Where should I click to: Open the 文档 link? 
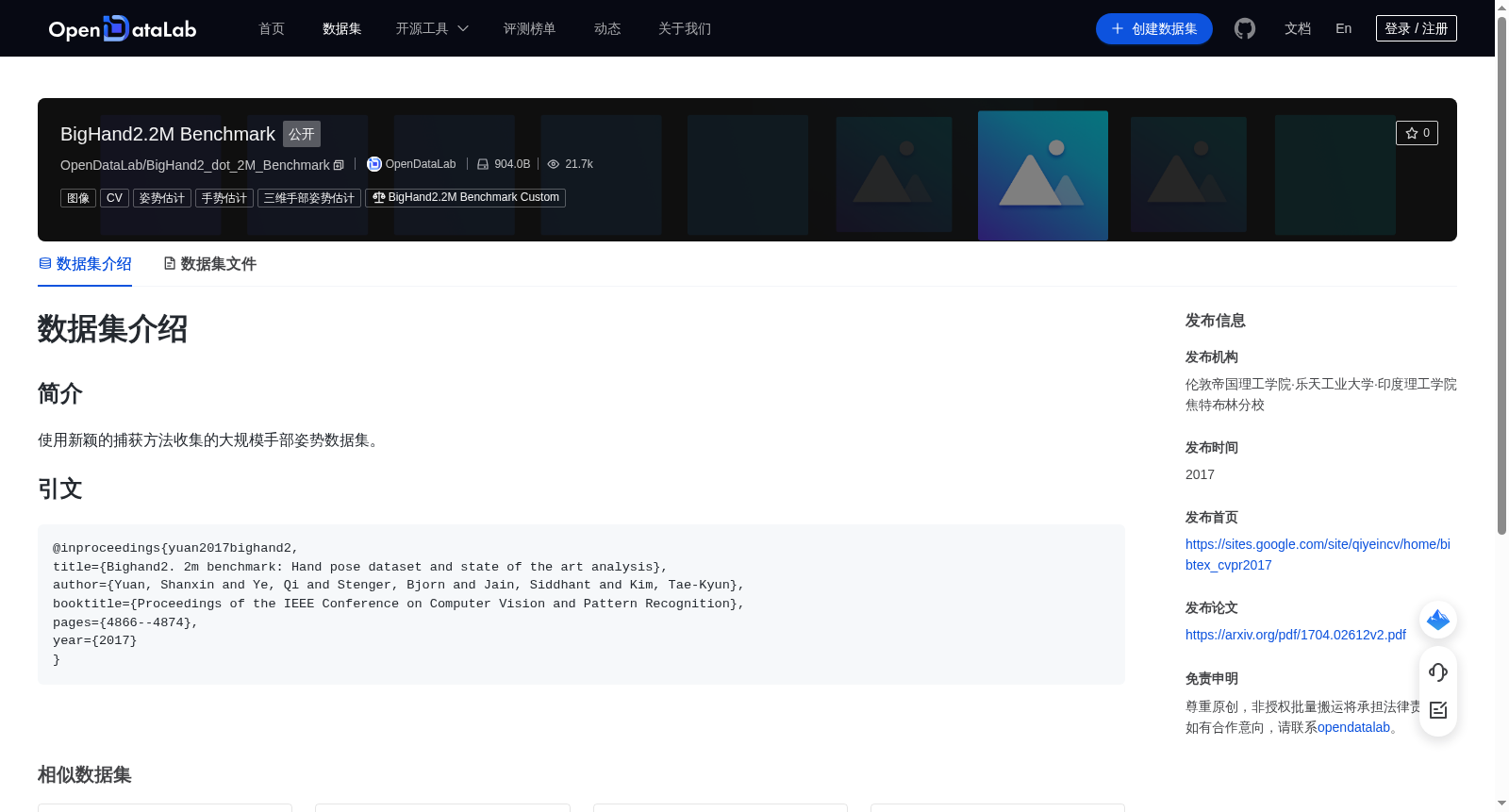pyautogui.click(x=1298, y=29)
